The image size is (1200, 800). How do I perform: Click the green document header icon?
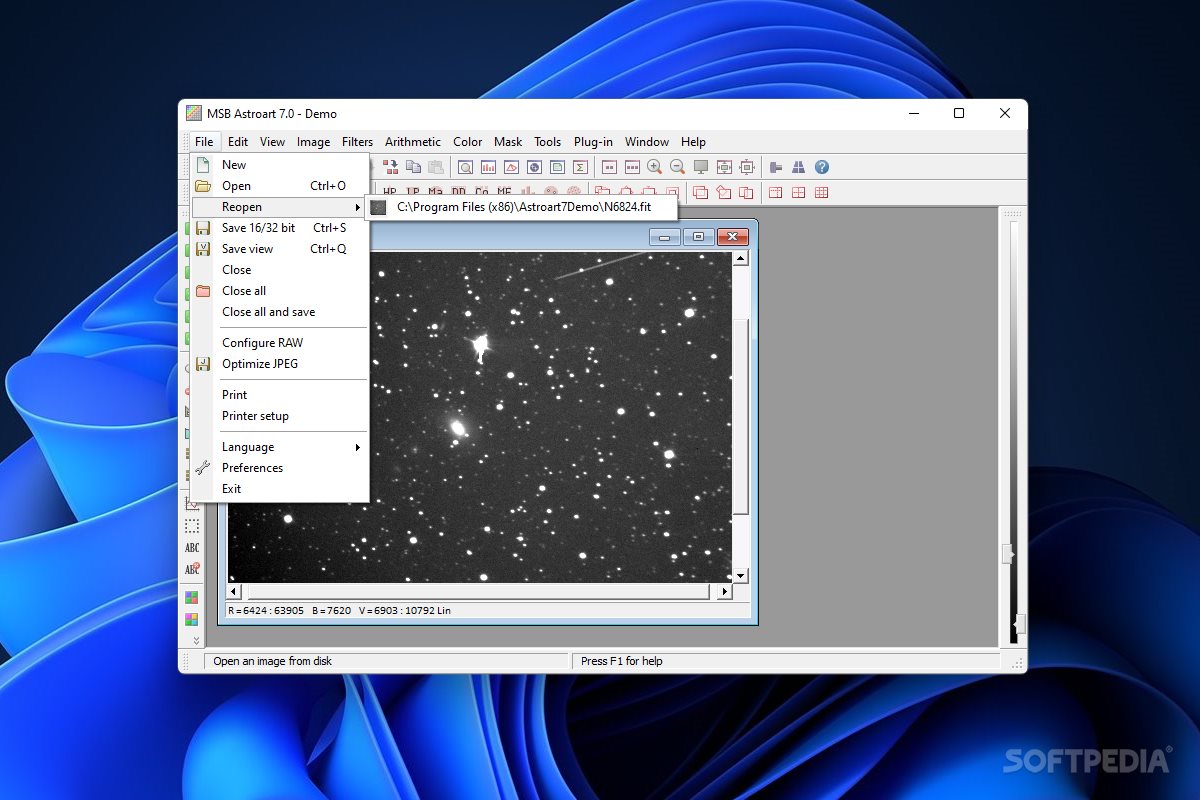(557, 167)
